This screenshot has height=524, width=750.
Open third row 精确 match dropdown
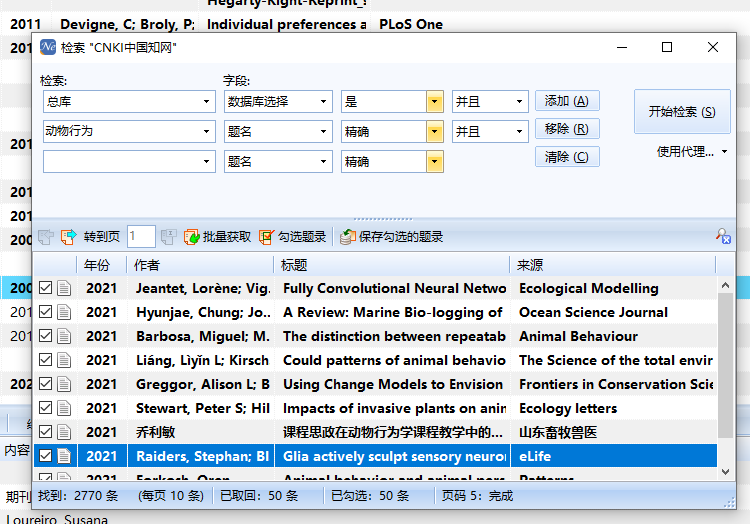434,162
